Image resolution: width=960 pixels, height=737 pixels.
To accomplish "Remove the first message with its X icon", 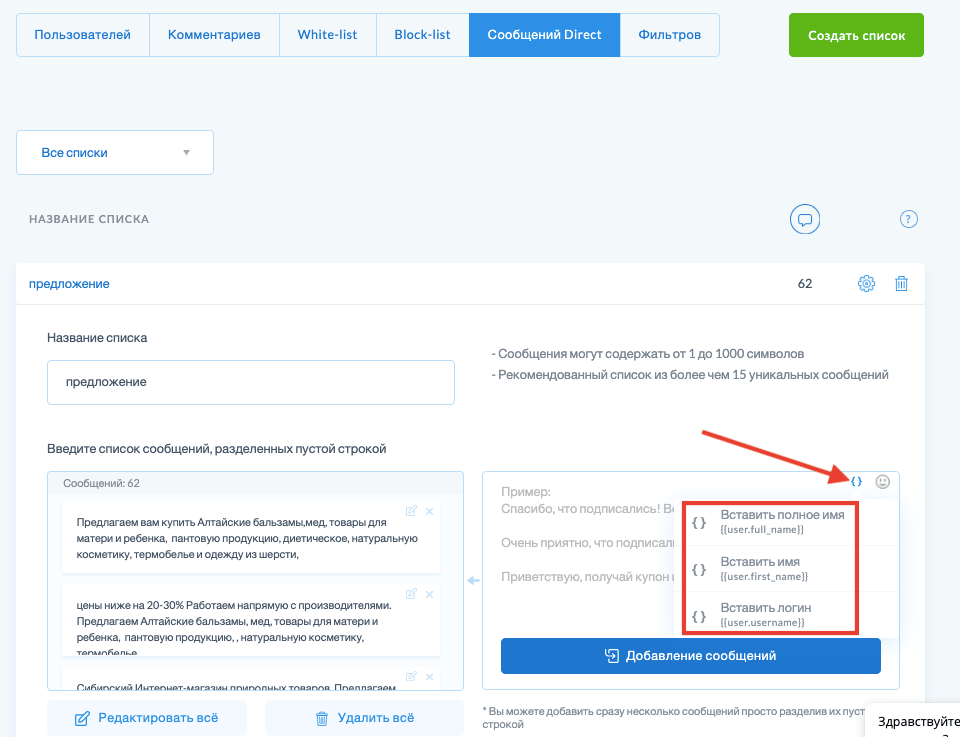I will (x=429, y=511).
